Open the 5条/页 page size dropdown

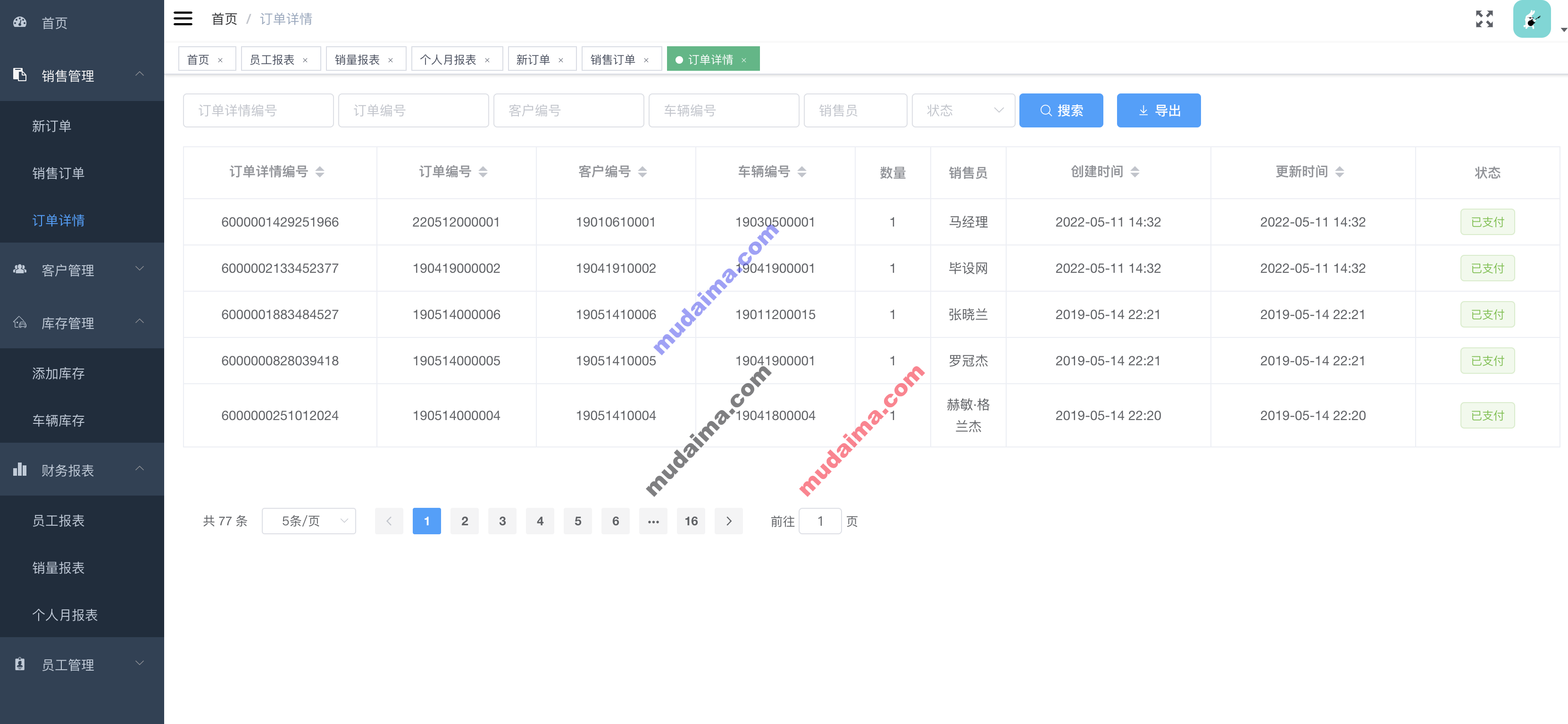click(309, 521)
